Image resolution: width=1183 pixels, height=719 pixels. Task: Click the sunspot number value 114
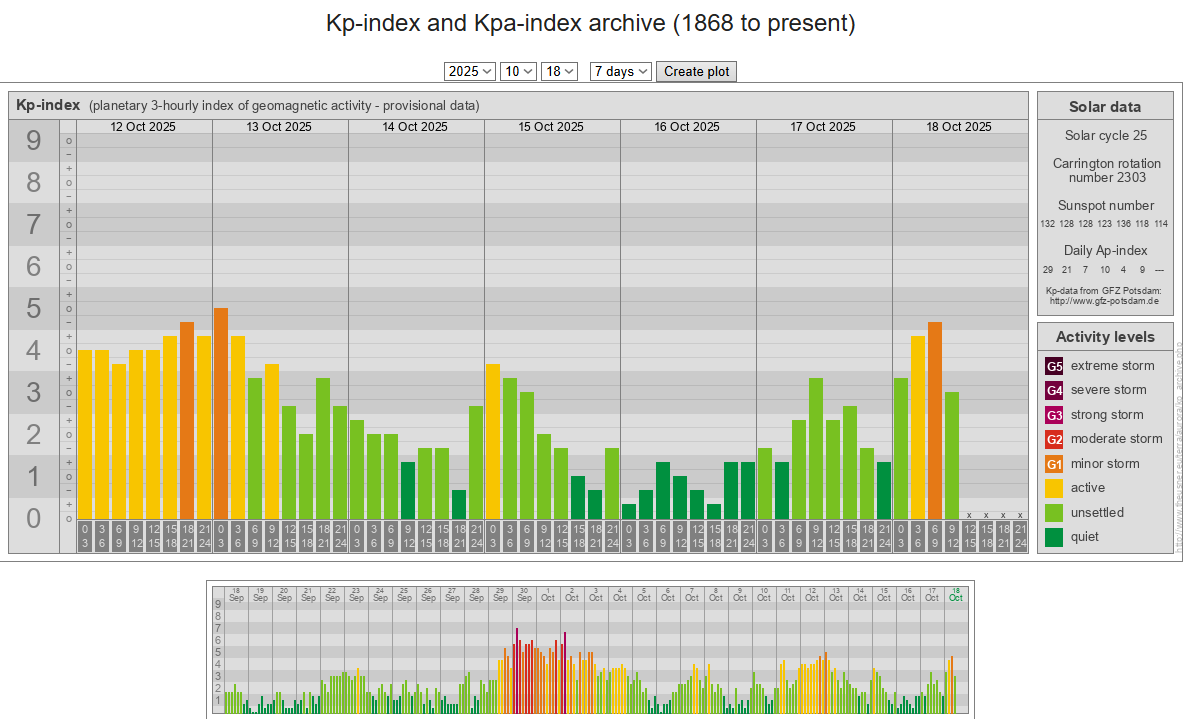pos(1161,223)
